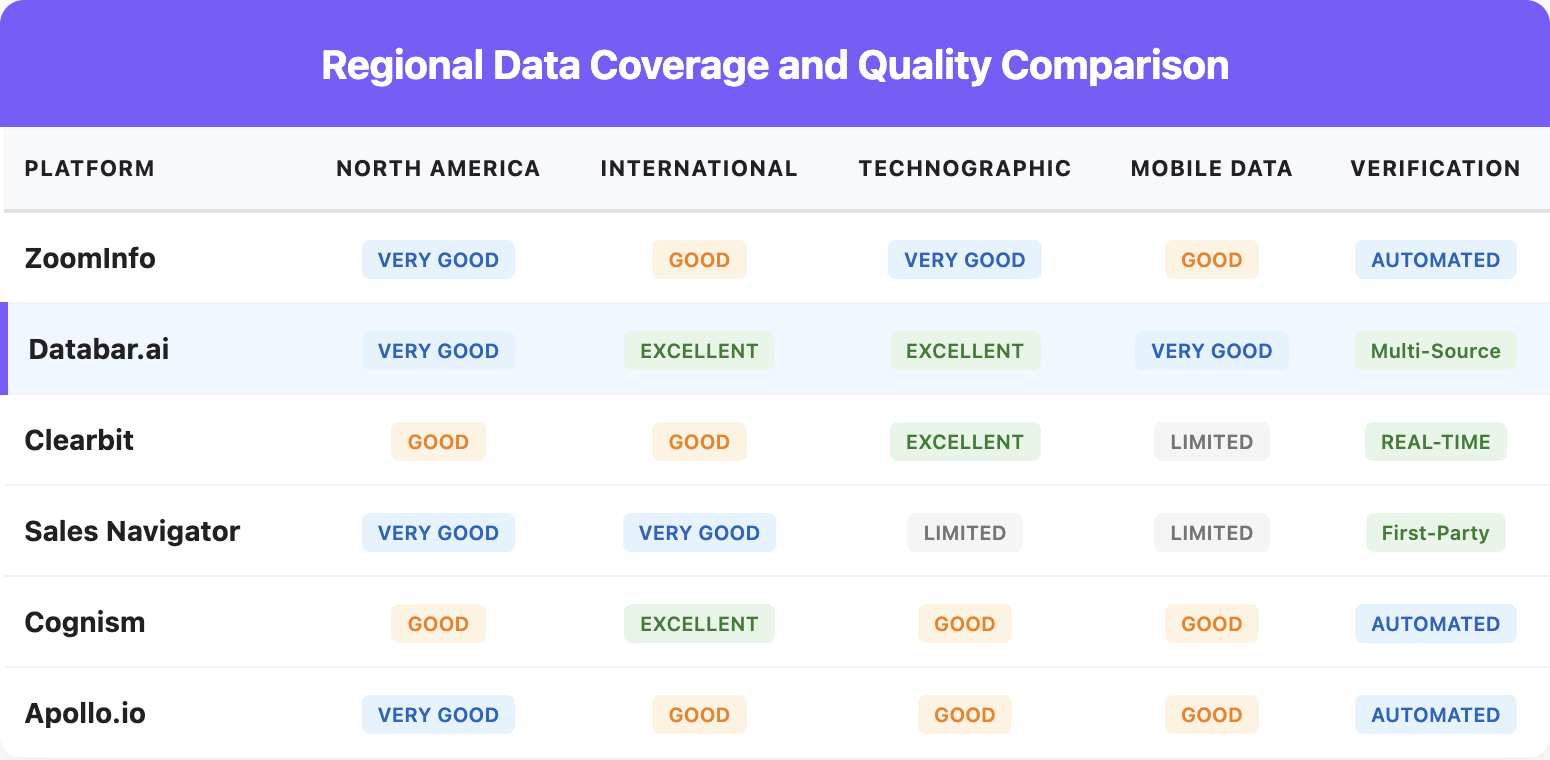This screenshot has height=760, width=1550.
Task: Select the North America column header
Action: tap(438, 168)
